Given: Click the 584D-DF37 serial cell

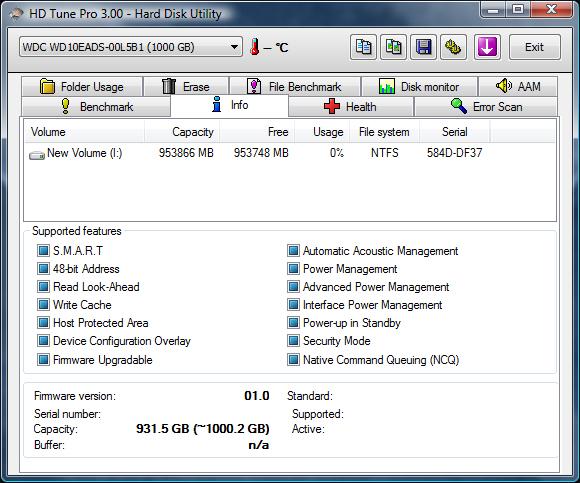Looking at the screenshot, I should coord(455,153).
